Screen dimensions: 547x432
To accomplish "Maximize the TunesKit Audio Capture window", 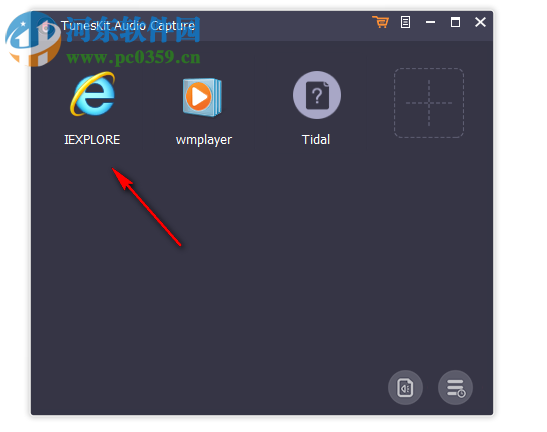I will click(x=455, y=22).
